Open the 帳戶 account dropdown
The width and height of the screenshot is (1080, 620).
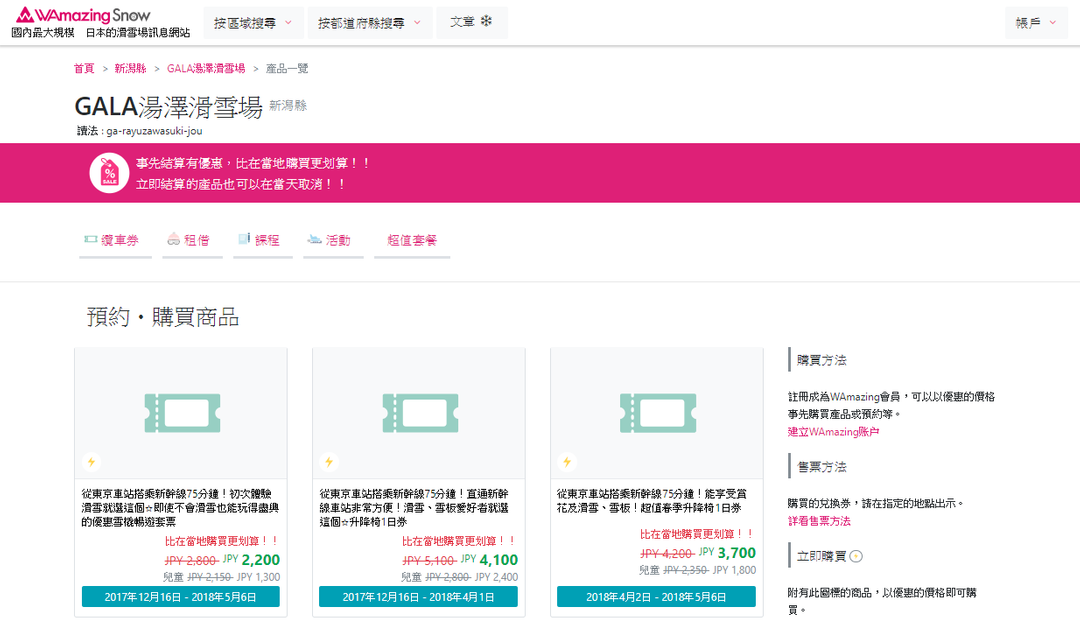click(1036, 23)
